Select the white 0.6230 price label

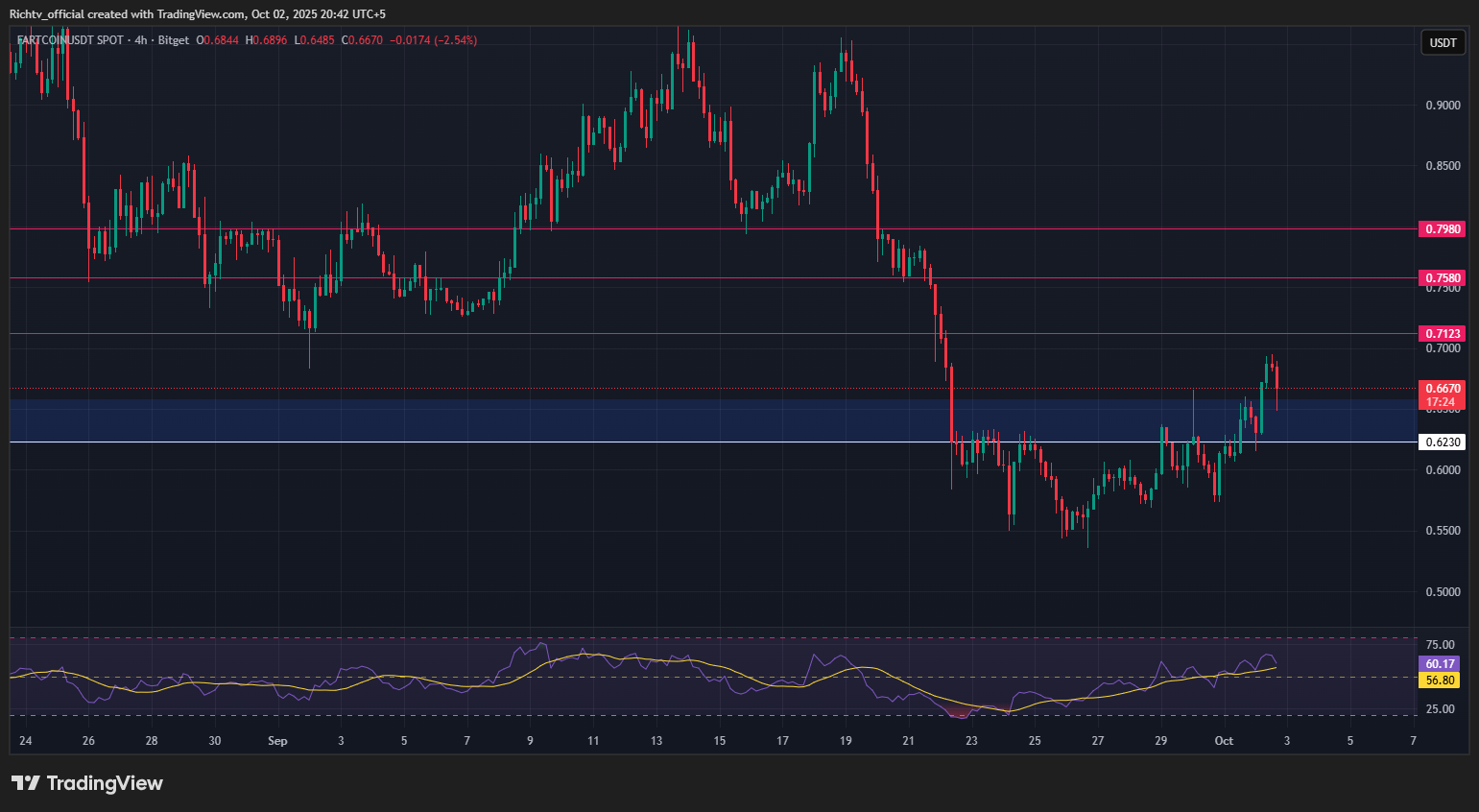tap(1443, 442)
